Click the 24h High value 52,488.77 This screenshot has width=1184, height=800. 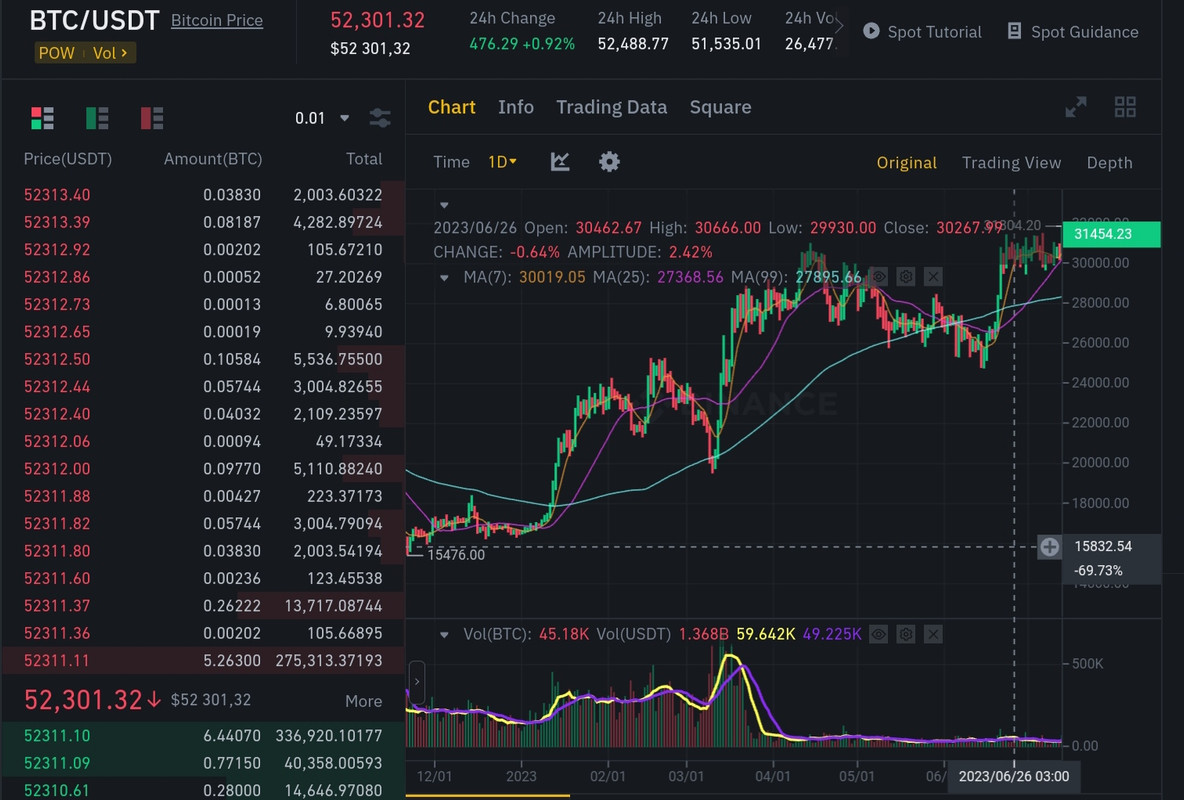click(633, 44)
